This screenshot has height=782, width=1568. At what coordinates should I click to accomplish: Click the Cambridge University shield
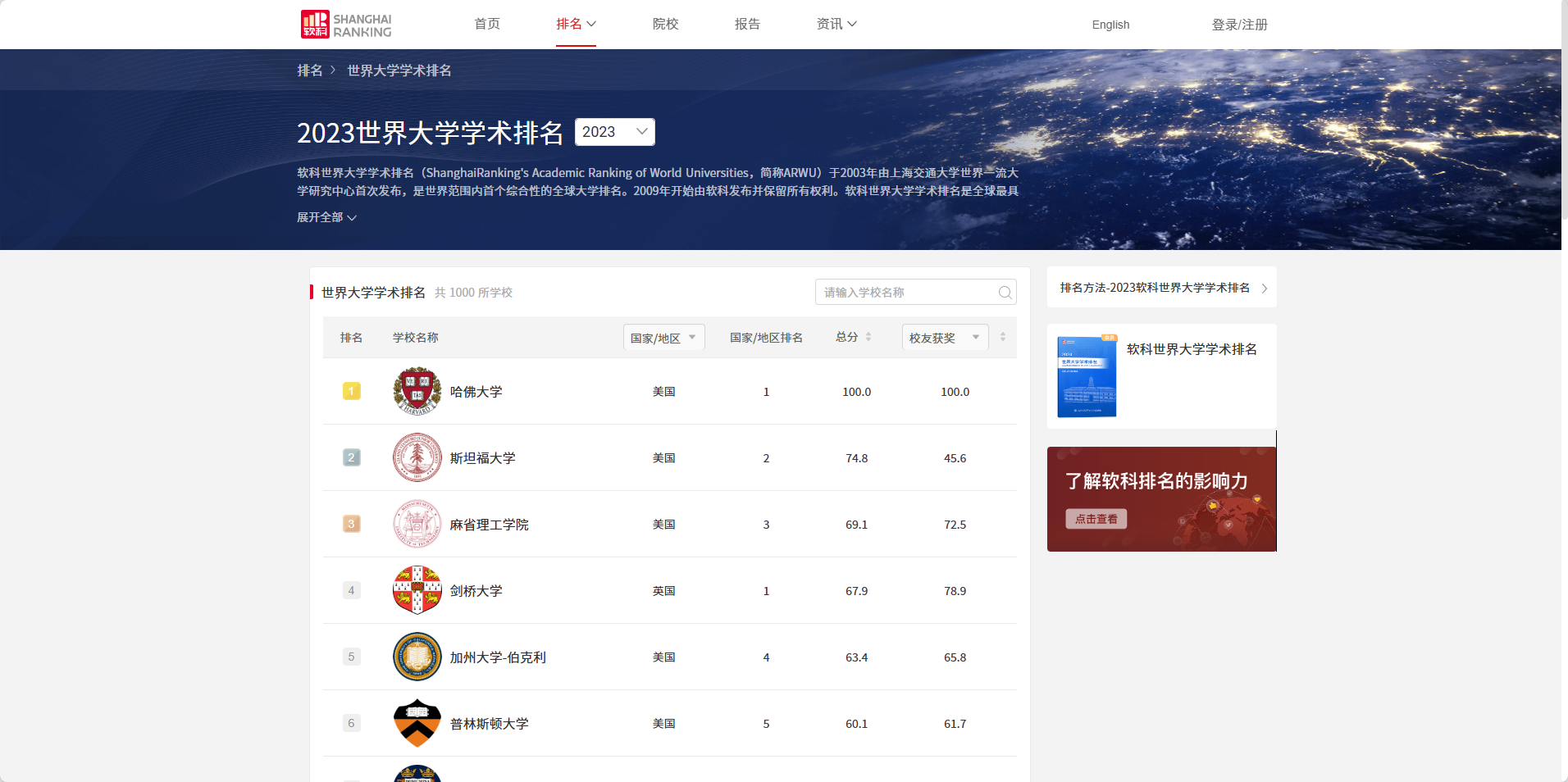point(417,590)
